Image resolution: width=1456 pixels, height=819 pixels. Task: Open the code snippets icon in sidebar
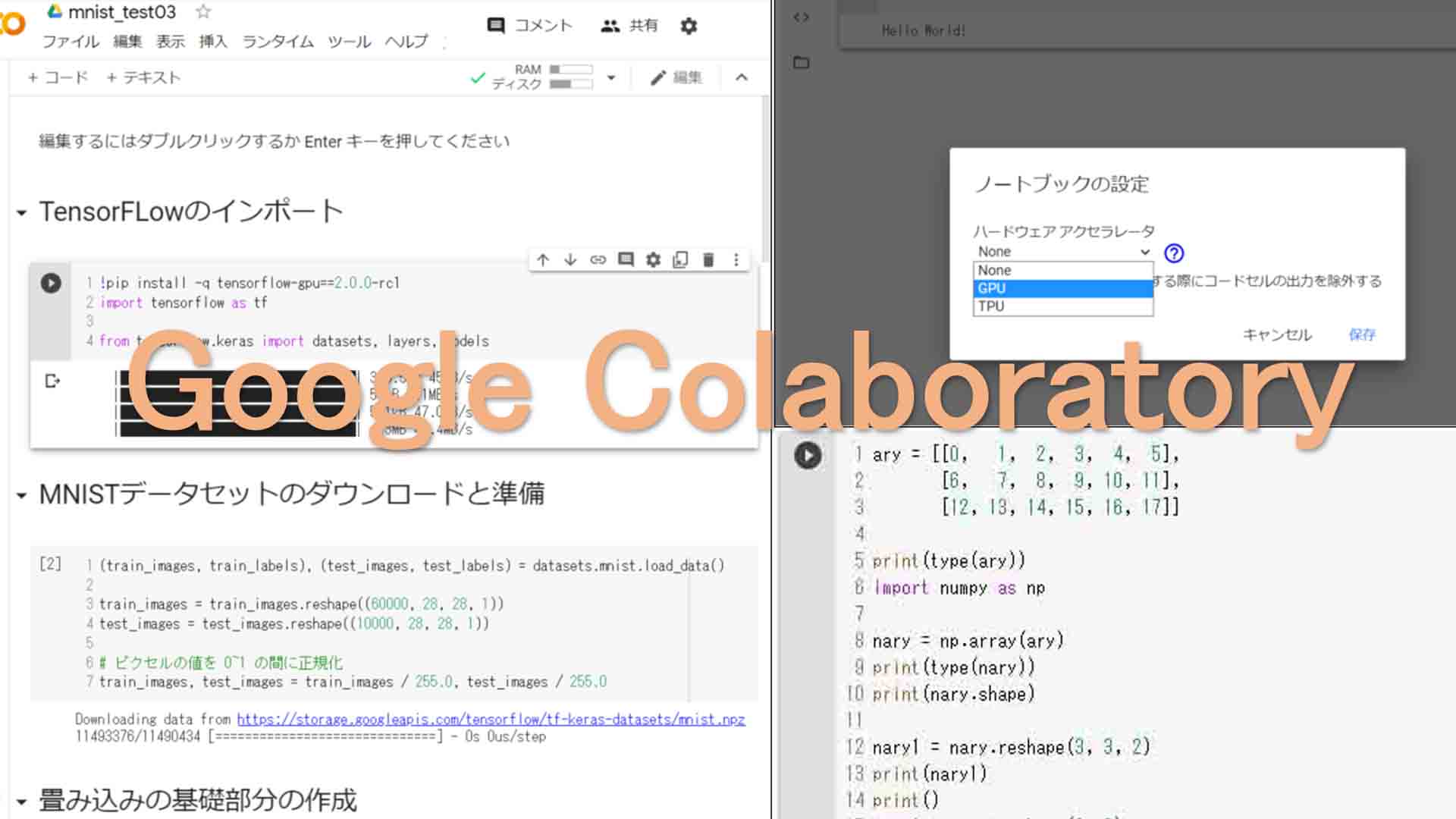tap(802, 17)
